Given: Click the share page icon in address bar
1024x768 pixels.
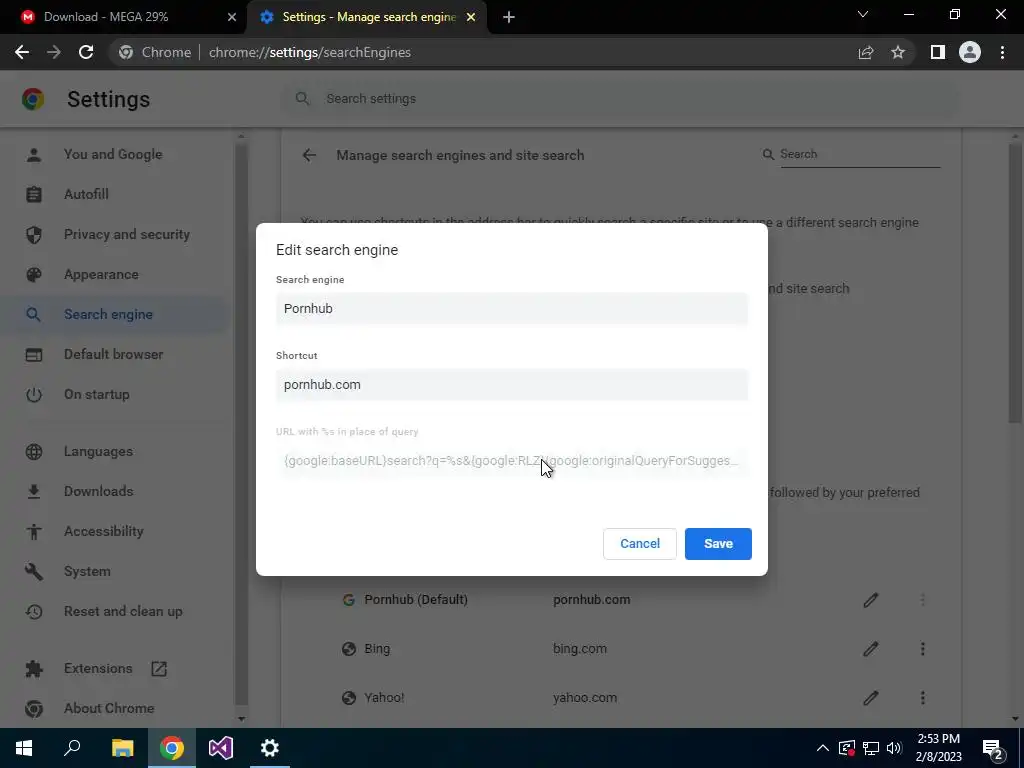Looking at the screenshot, I should [x=866, y=52].
